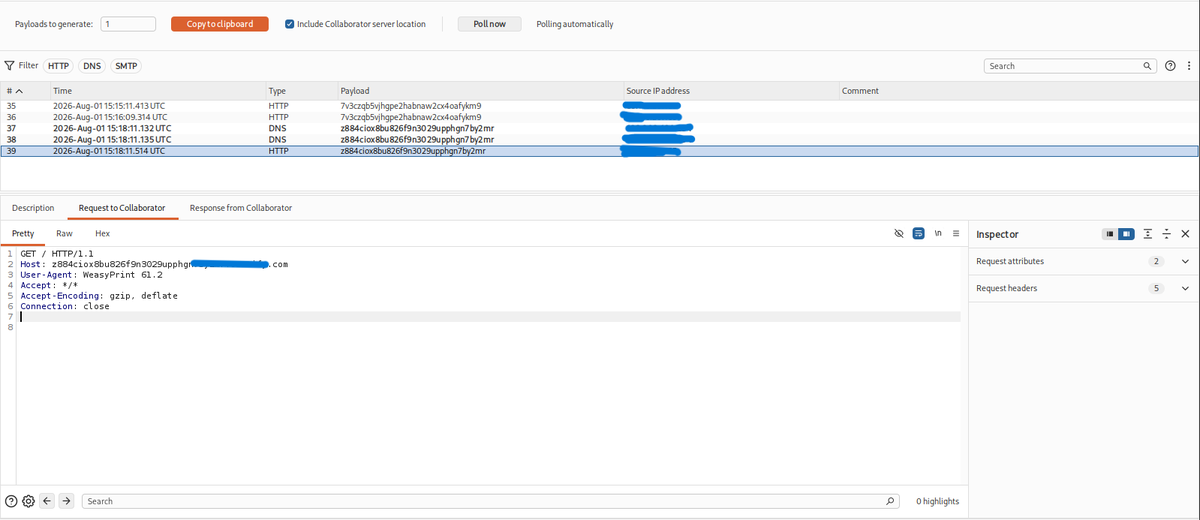Image resolution: width=1200 pixels, height=520 pixels.
Task: Open the message editor hamburger menu
Action: [956, 234]
